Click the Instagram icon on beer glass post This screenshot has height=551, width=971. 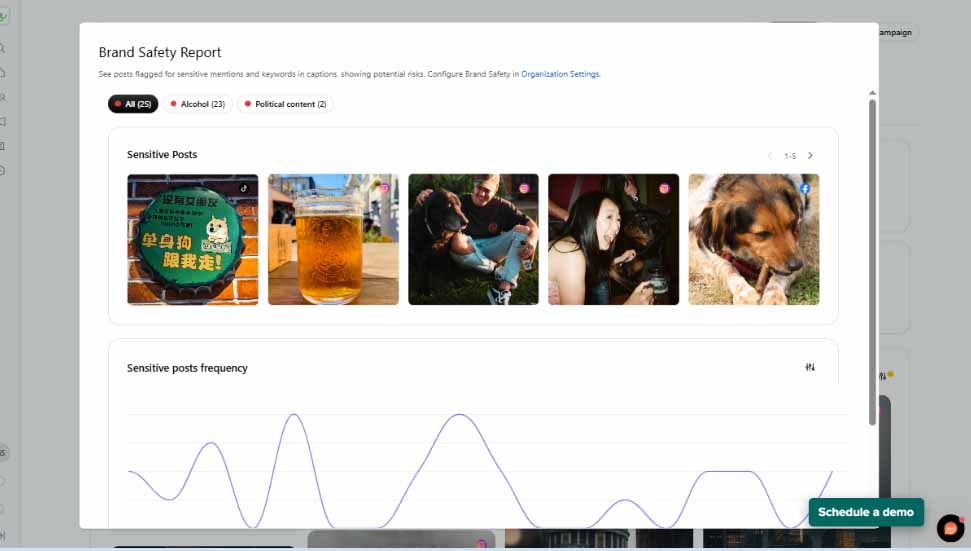click(x=385, y=188)
